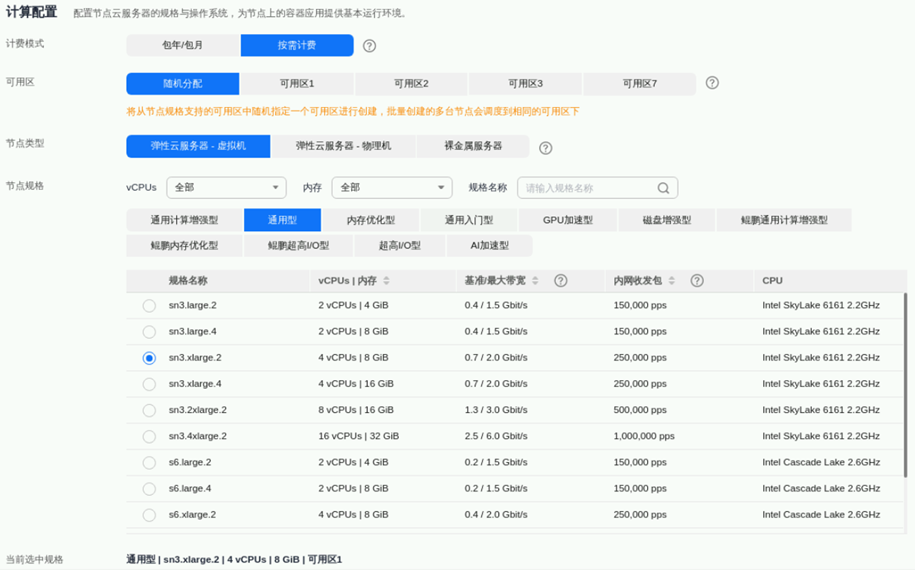The height and width of the screenshot is (570, 915).
Task: Open the 内存 filter dropdown
Action: (392, 188)
